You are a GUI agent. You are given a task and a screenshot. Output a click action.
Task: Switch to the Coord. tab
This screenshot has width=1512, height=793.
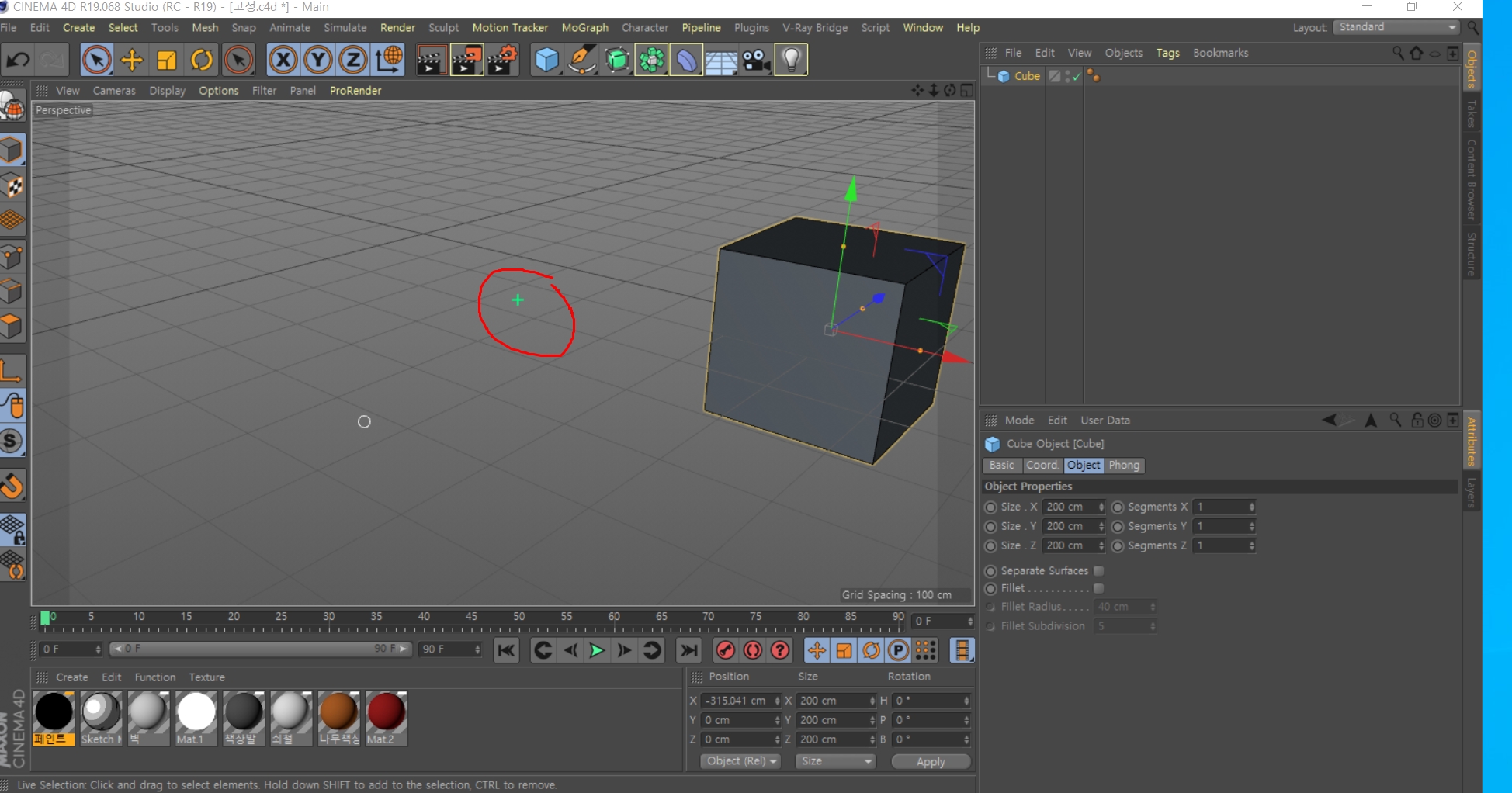point(1042,465)
